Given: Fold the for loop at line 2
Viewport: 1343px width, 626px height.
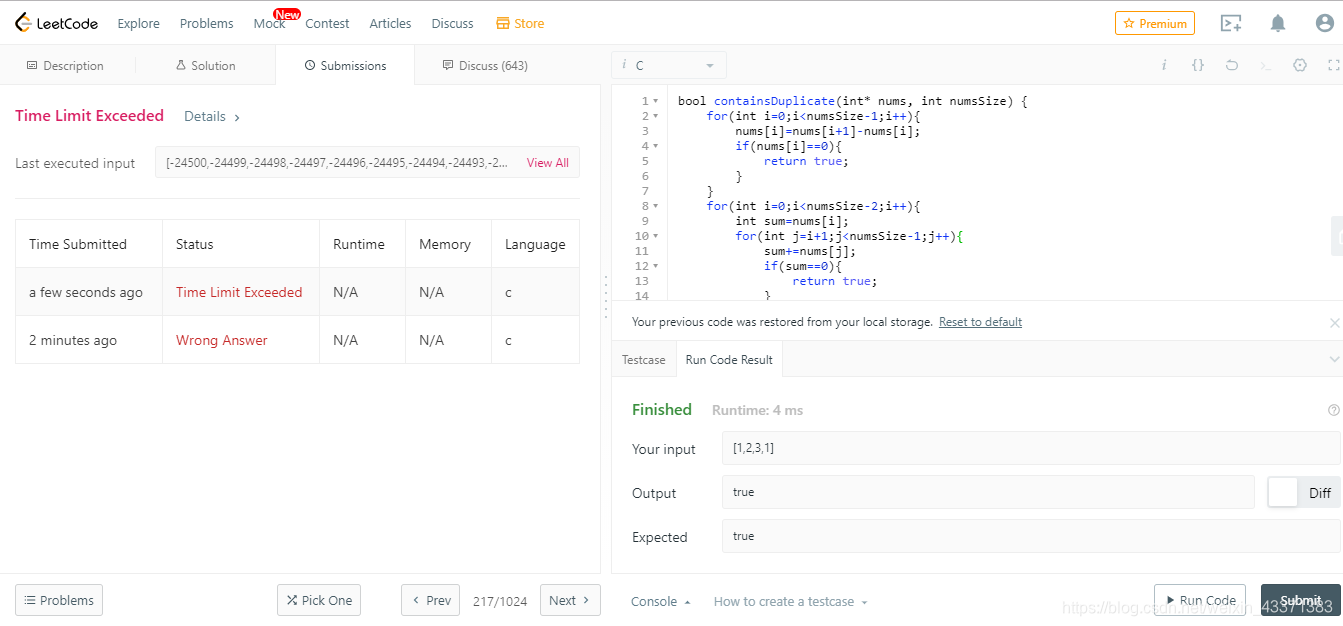Looking at the screenshot, I should tap(655, 116).
